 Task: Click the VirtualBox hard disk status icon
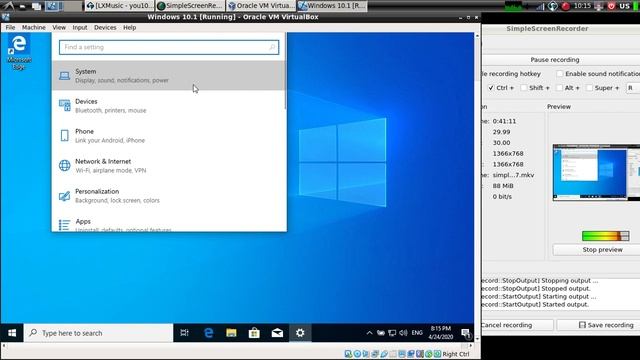348,354
